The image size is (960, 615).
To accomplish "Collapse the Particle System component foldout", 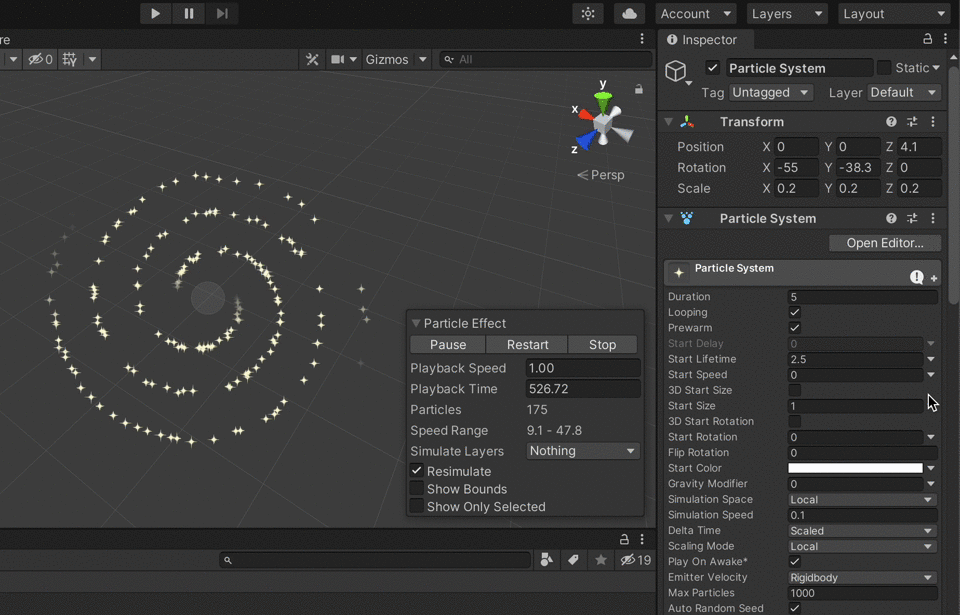I will [669, 219].
